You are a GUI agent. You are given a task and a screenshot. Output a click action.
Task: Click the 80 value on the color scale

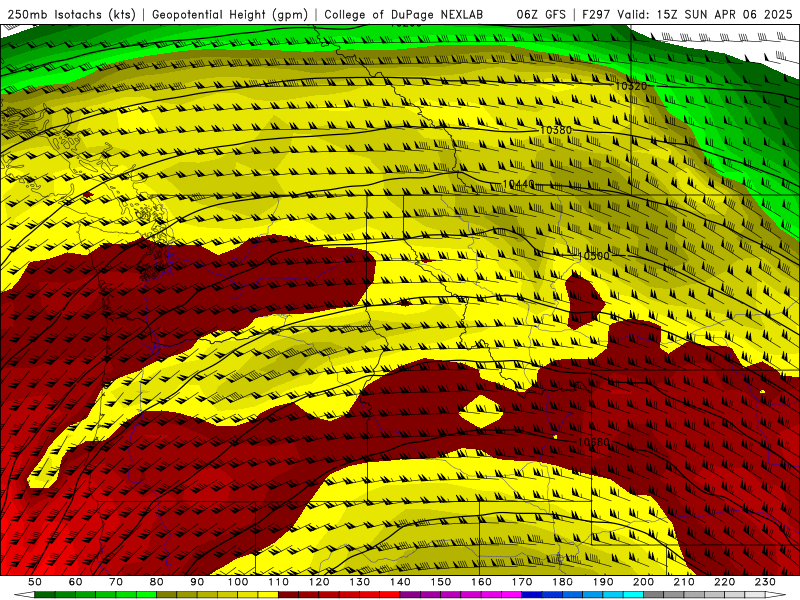point(157,582)
